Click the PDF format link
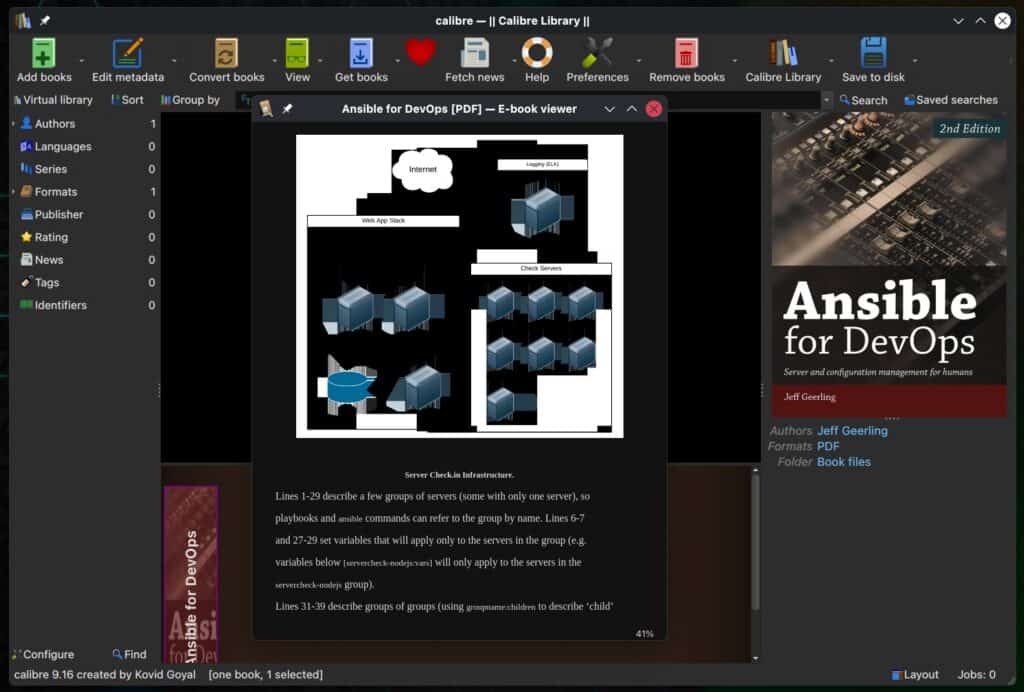Screen dimensions: 1024x692 [828, 447]
